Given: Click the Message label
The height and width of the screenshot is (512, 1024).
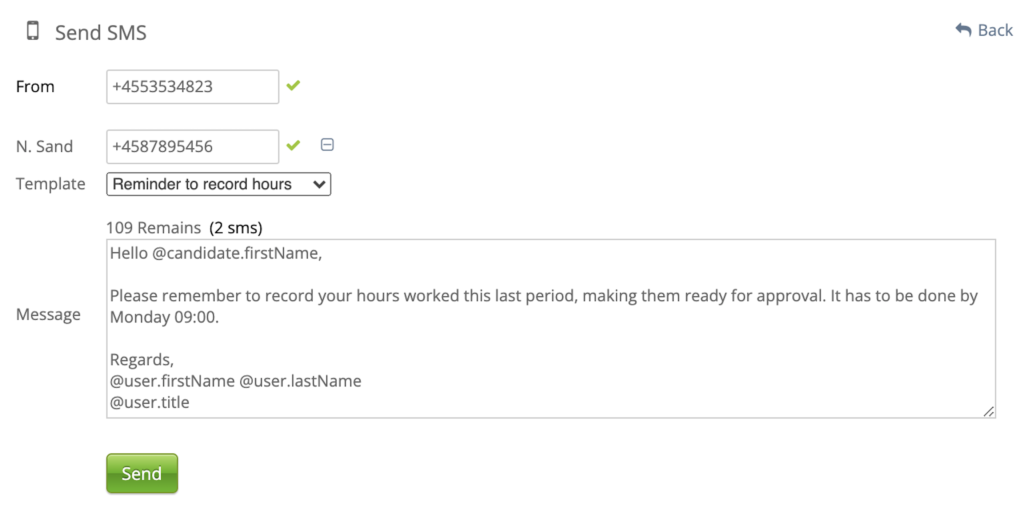Looking at the screenshot, I should (x=48, y=315).
